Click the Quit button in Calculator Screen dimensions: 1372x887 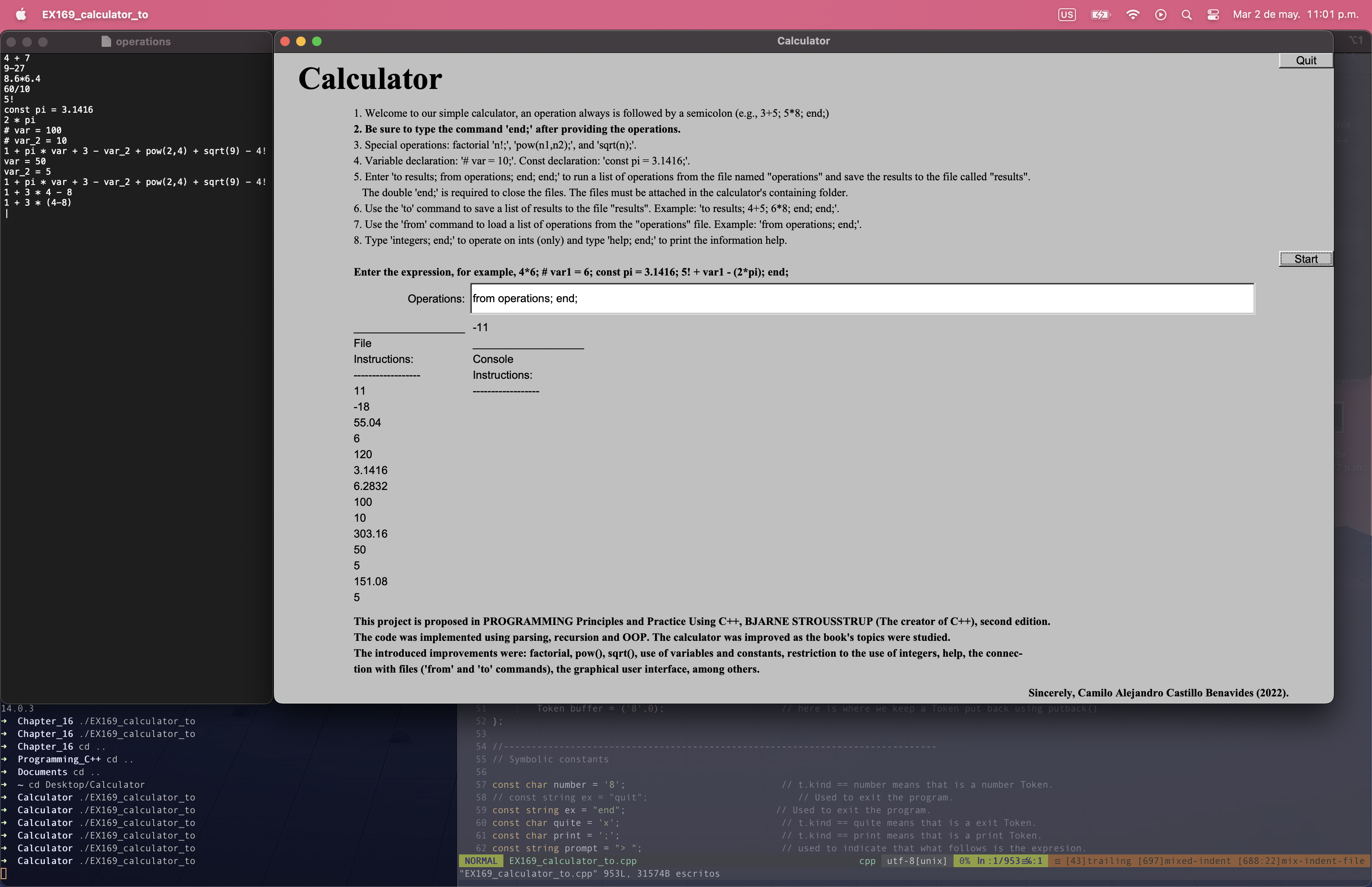pos(1305,60)
